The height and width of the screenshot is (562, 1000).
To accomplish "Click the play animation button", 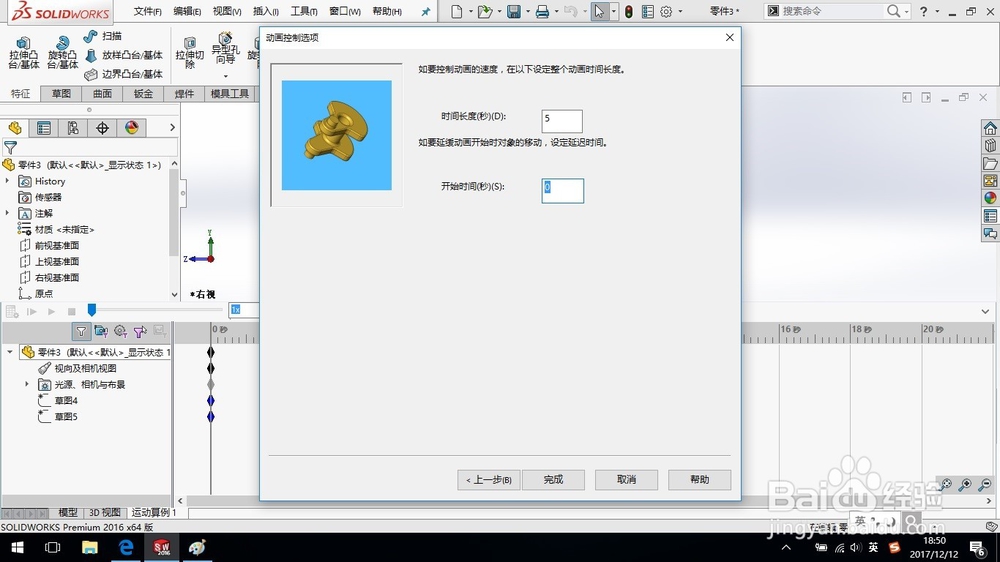I will point(52,312).
